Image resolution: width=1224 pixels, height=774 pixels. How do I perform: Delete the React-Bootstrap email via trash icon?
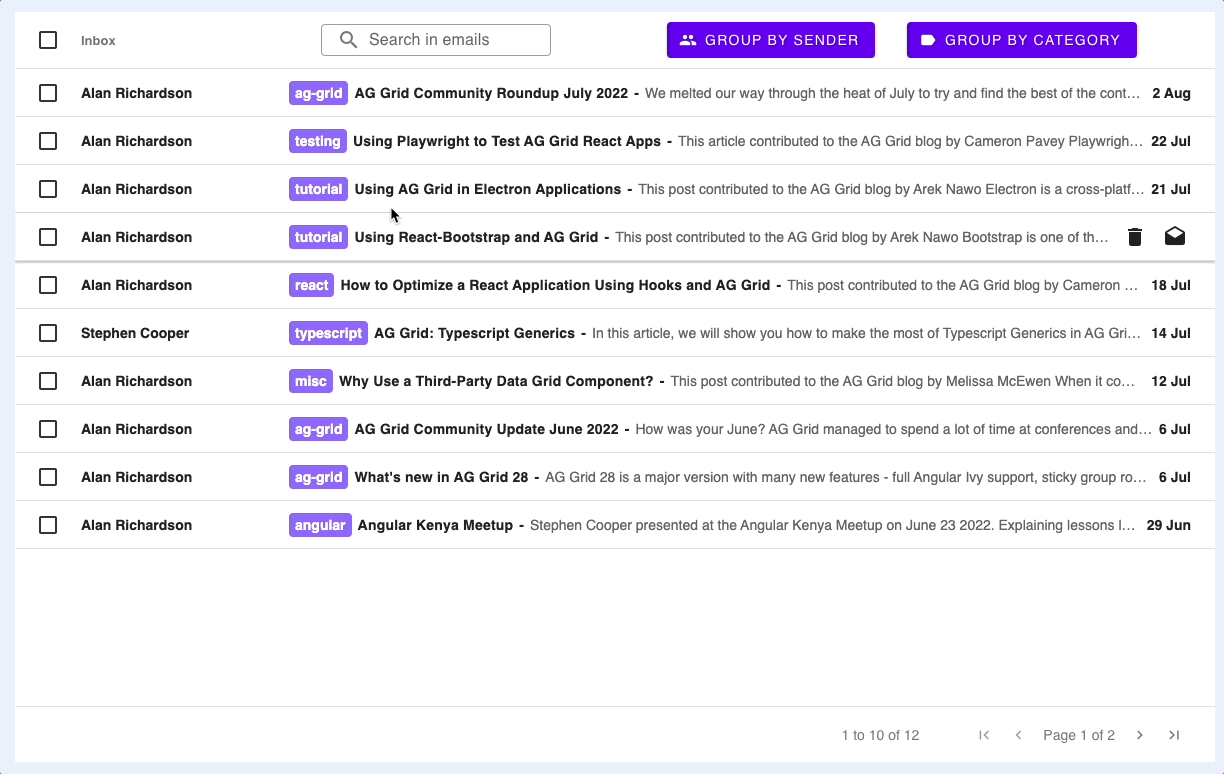[1134, 236]
